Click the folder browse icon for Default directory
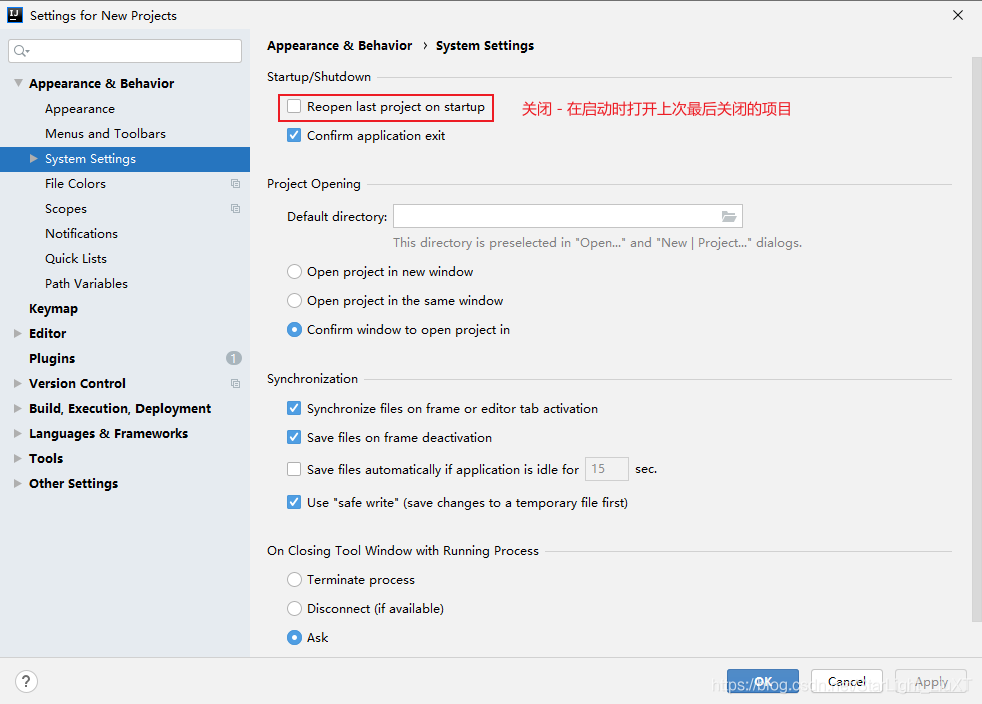Viewport: 982px width, 704px height. (x=728, y=216)
